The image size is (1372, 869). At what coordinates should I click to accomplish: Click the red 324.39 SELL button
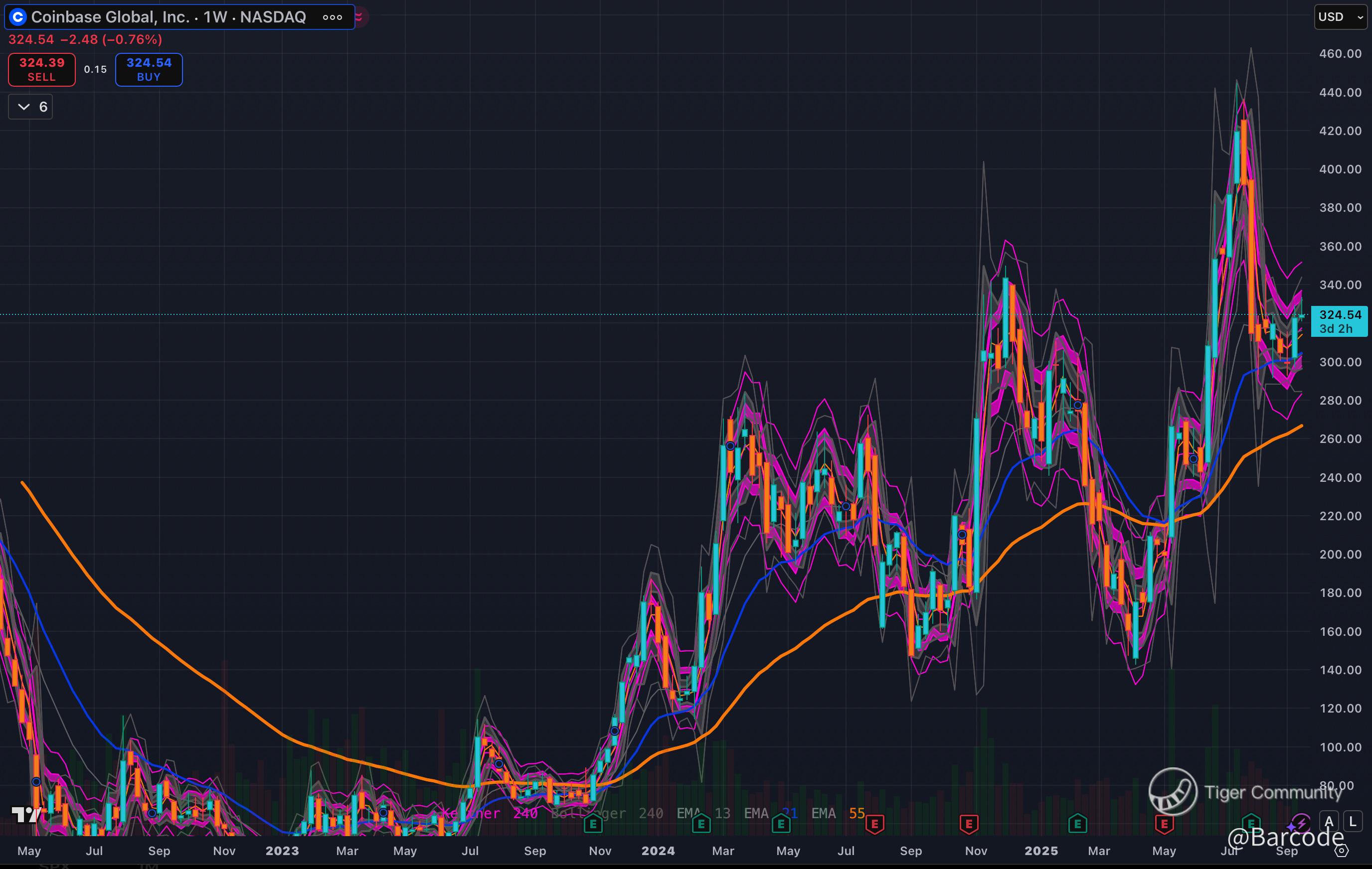[41, 69]
